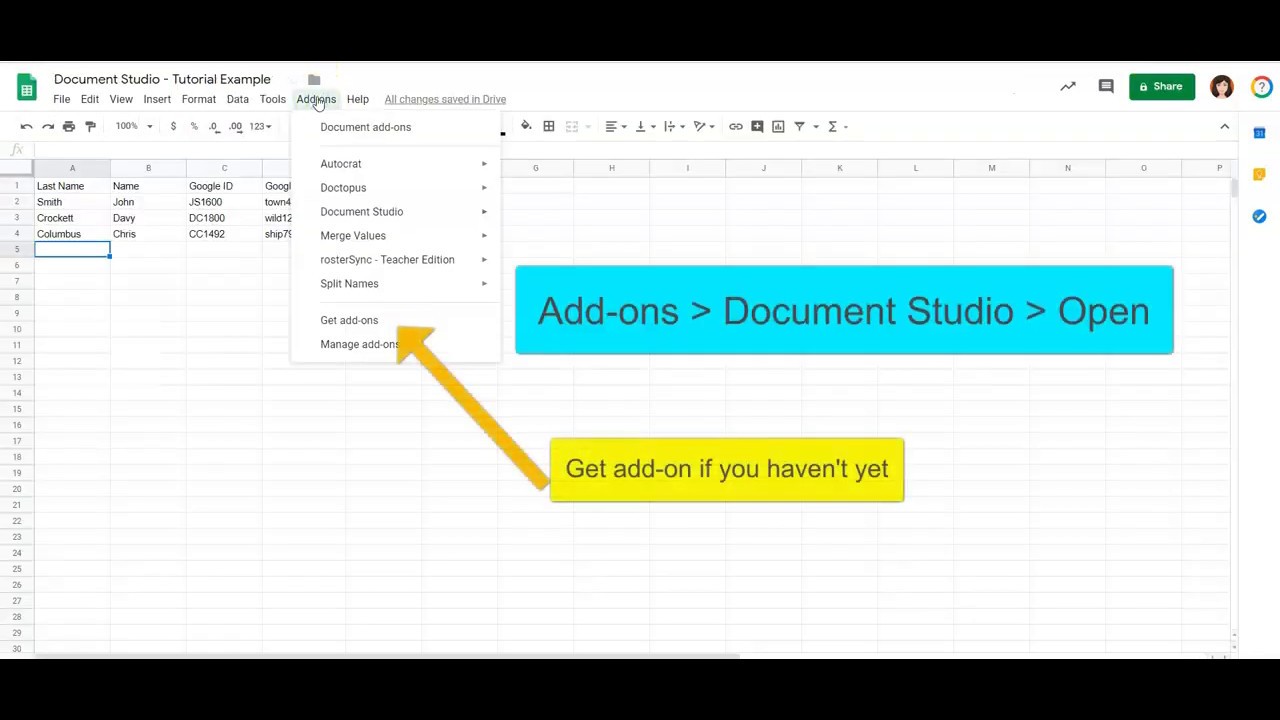Create a filter
The image size is (1280, 720).
[799, 126]
